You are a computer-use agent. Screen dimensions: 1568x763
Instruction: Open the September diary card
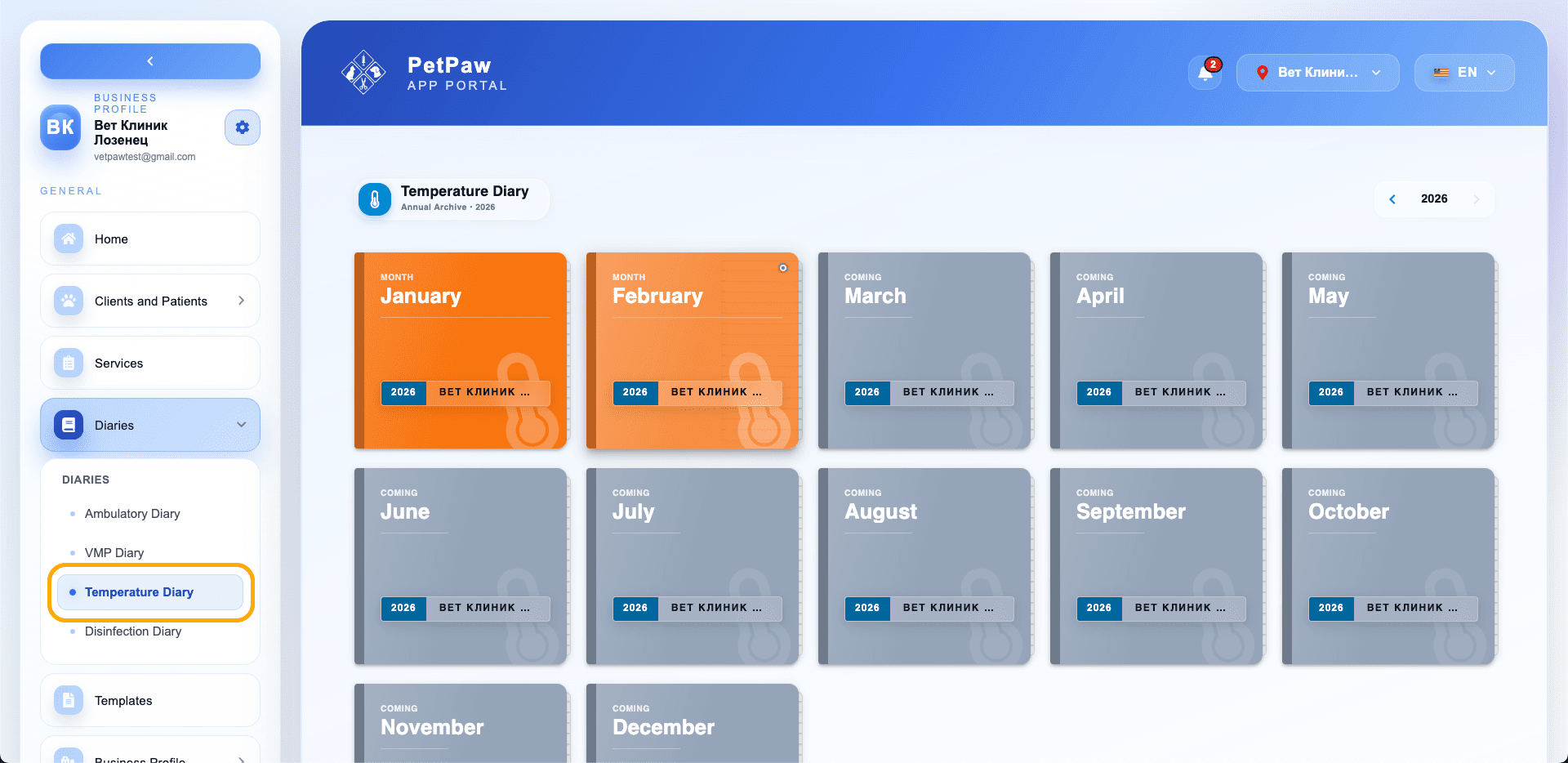[1156, 566]
